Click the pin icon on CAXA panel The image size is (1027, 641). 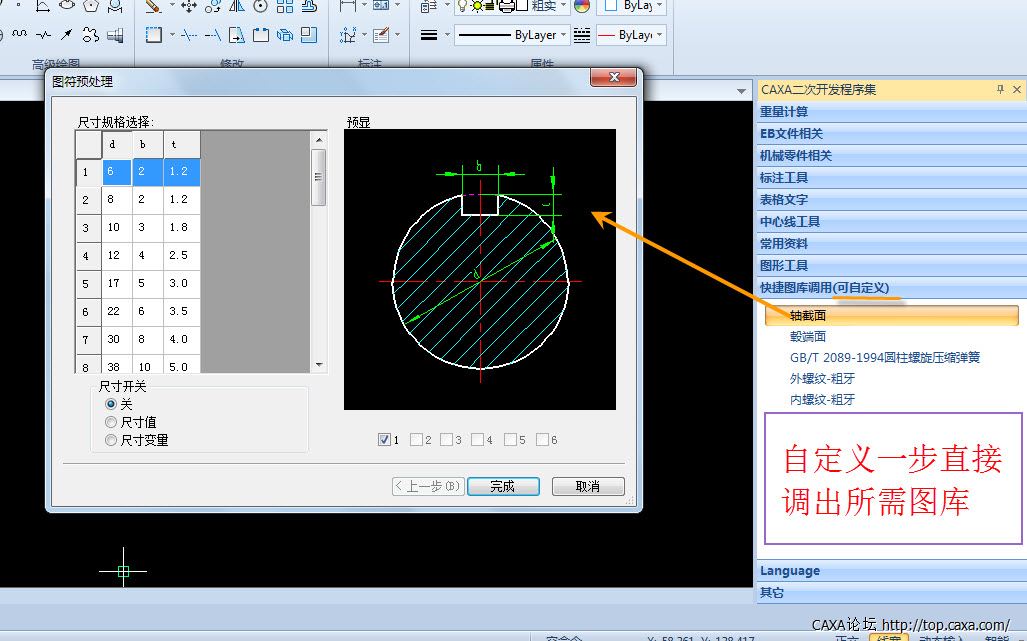(x=1000, y=90)
